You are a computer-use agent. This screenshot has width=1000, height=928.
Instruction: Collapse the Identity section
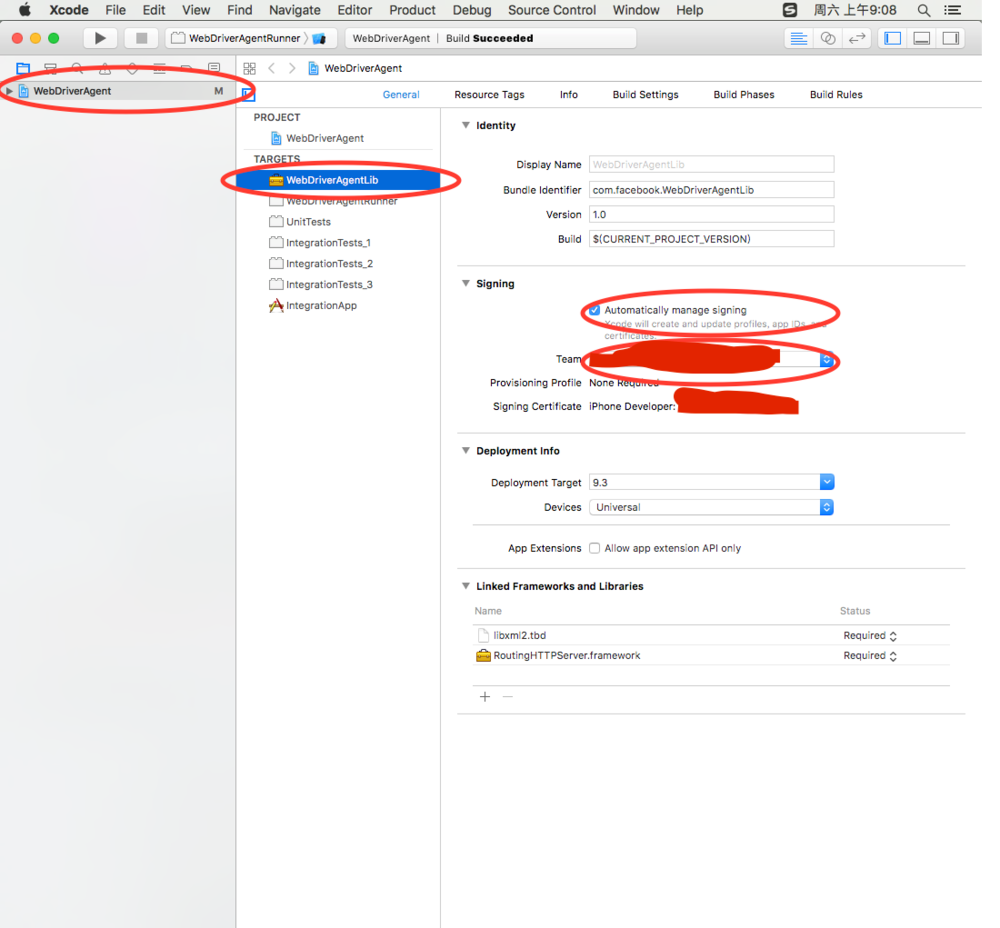click(466, 126)
